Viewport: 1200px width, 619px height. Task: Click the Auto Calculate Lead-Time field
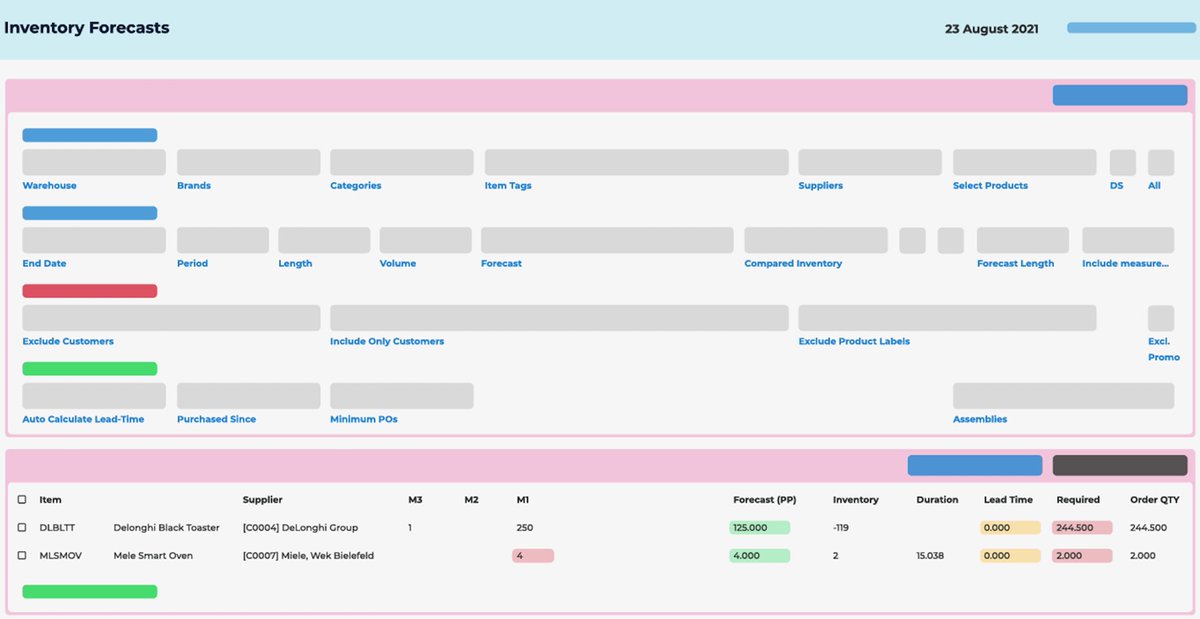click(x=94, y=396)
